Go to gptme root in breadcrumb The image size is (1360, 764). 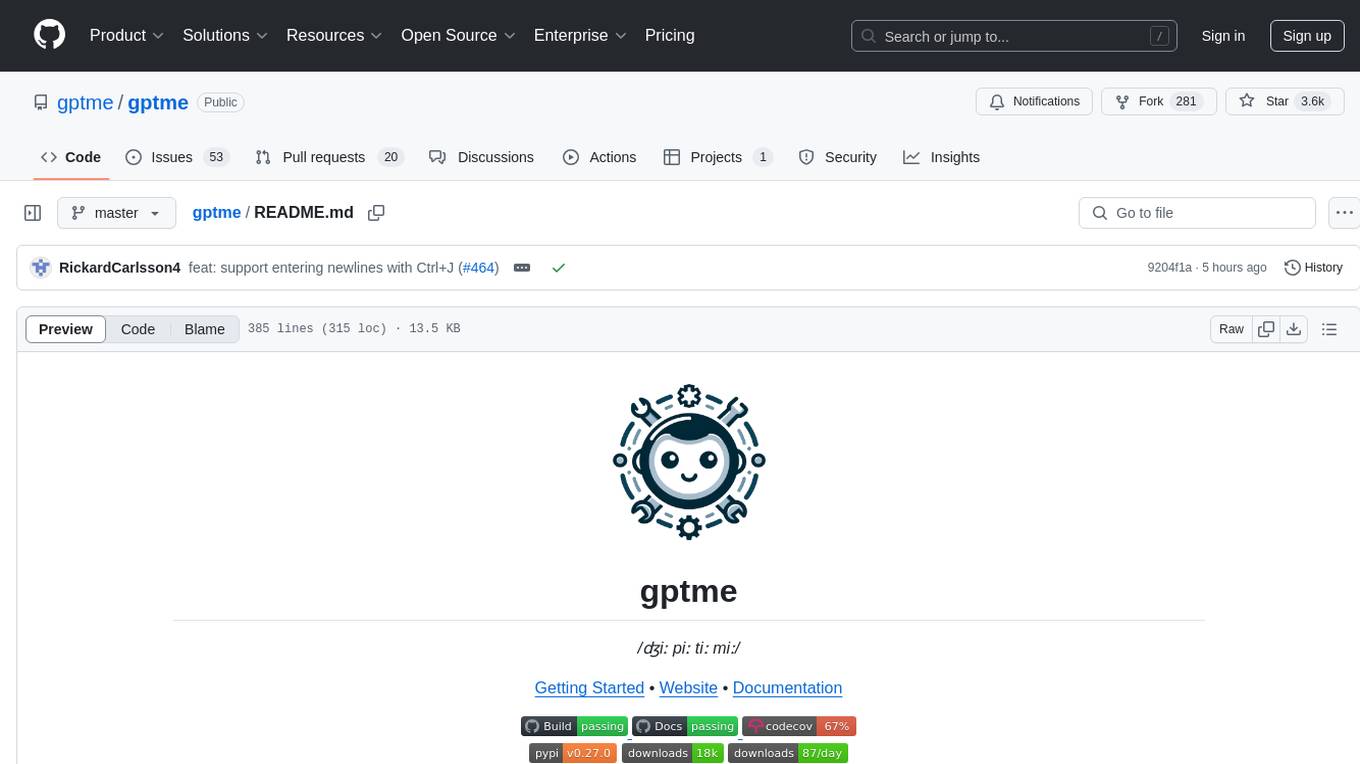tap(216, 213)
